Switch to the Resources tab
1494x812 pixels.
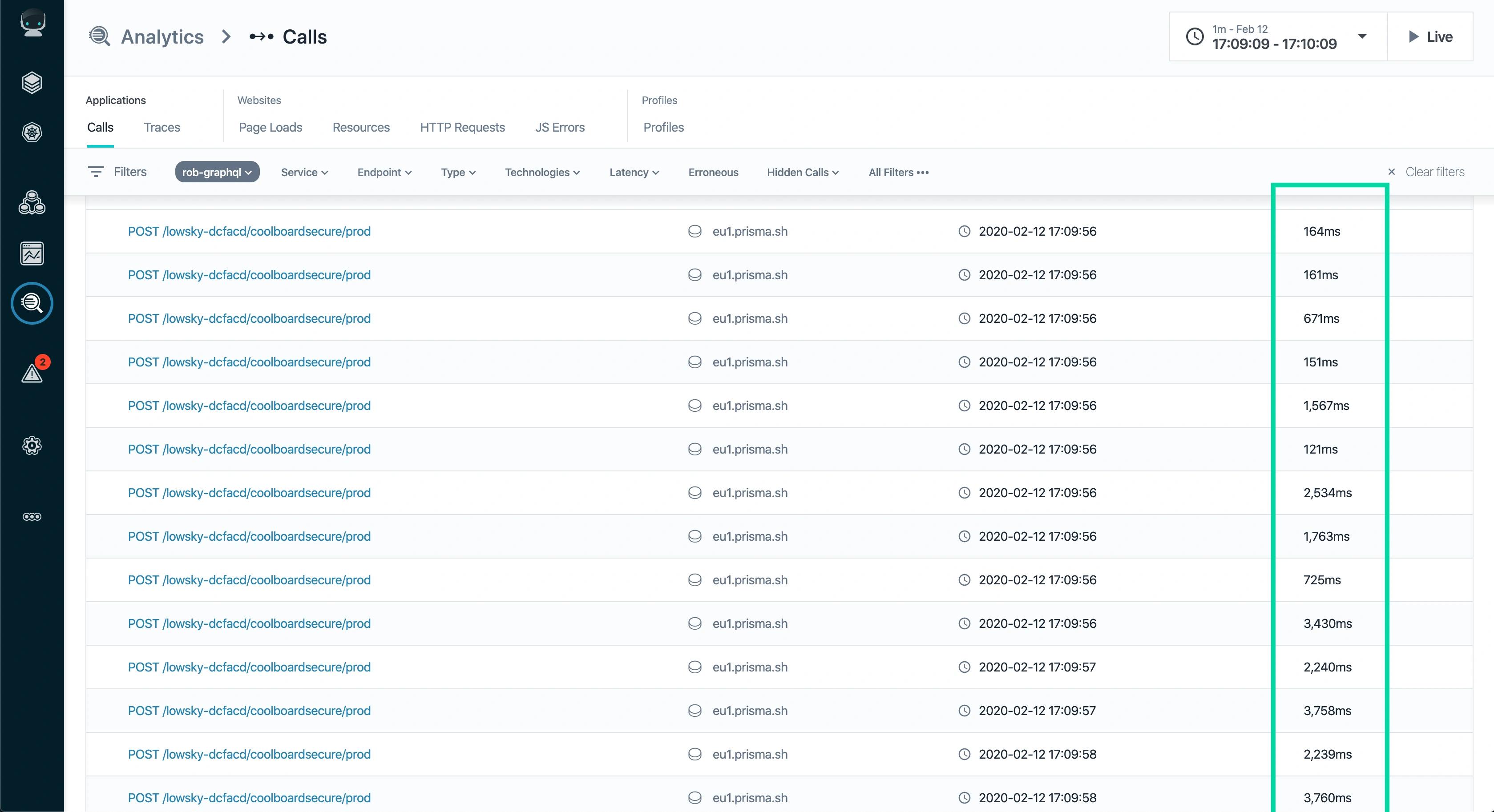point(361,128)
